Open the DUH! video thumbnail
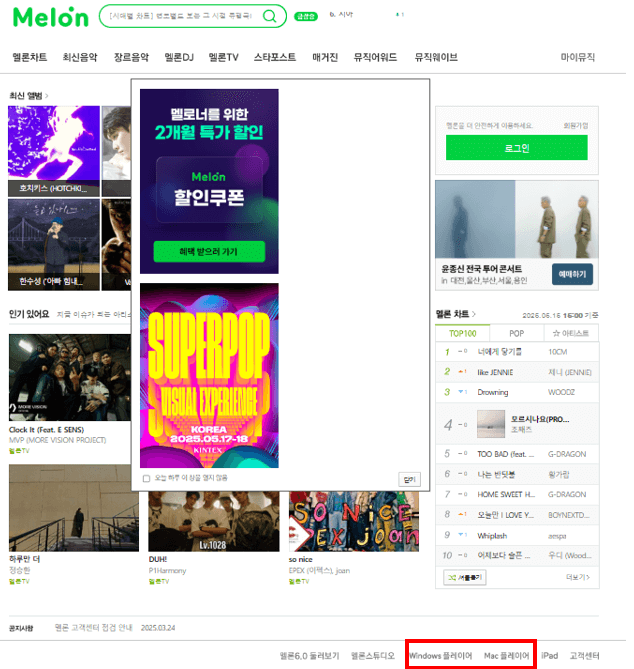The height and width of the screenshot is (669, 634). (x=214, y=521)
